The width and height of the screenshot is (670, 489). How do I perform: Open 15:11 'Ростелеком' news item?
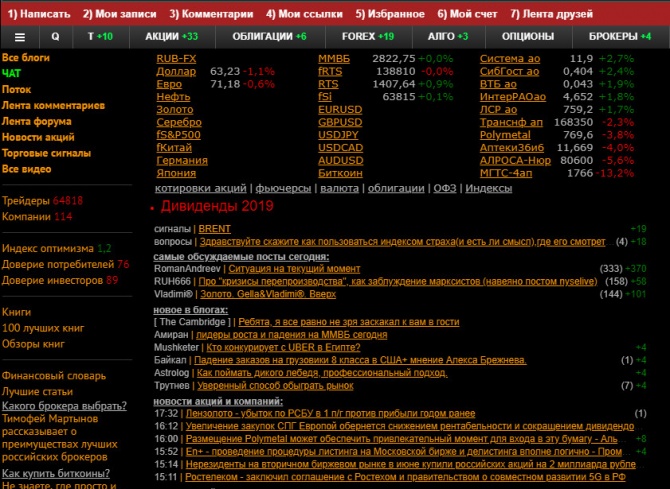tap(406, 477)
